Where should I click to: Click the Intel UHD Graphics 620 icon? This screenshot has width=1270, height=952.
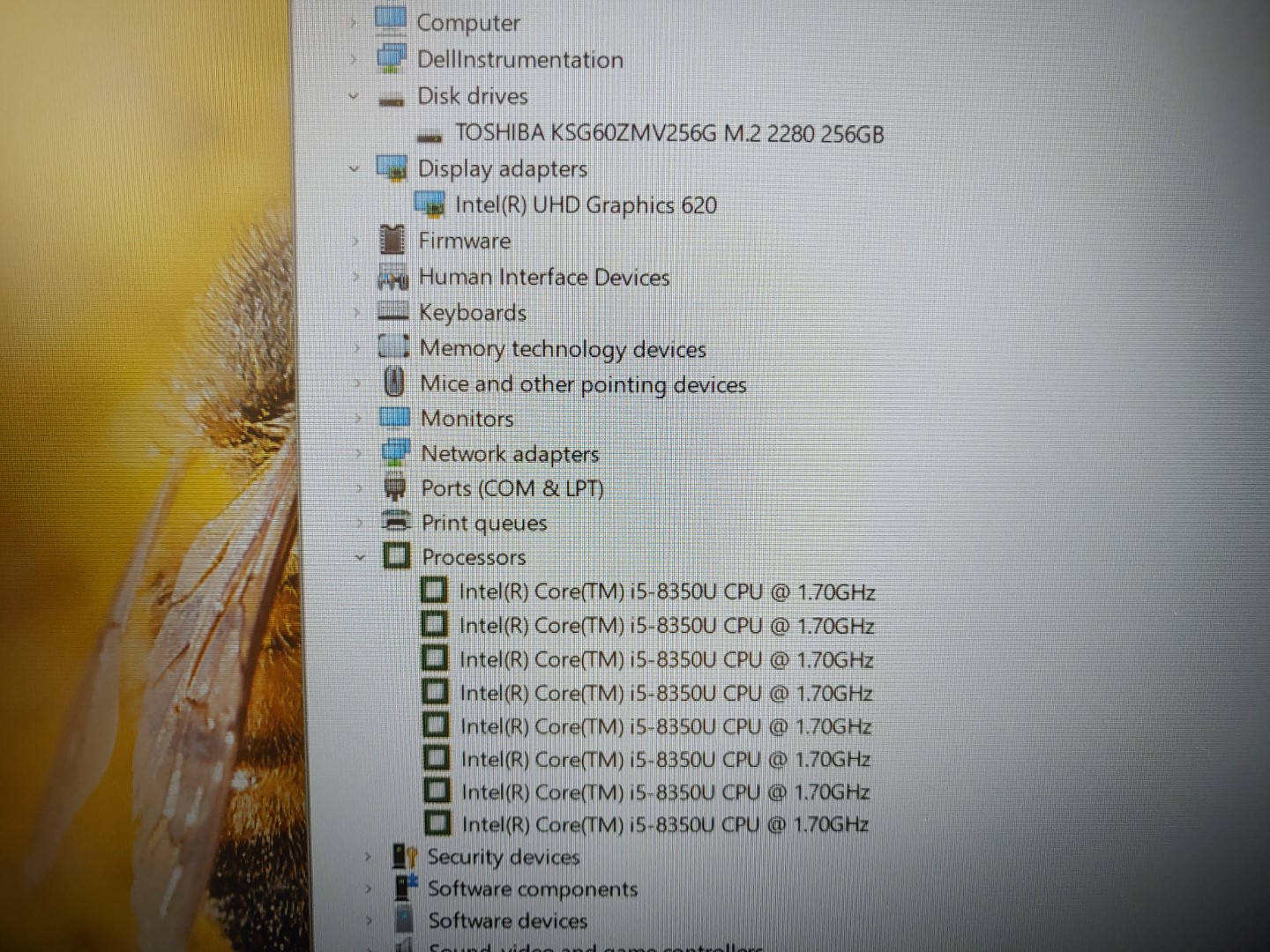coord(430,205)
